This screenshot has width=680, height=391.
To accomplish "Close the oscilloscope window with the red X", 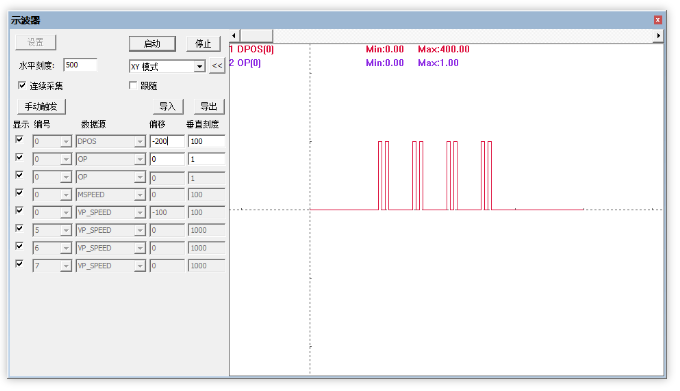I will 657,20.
